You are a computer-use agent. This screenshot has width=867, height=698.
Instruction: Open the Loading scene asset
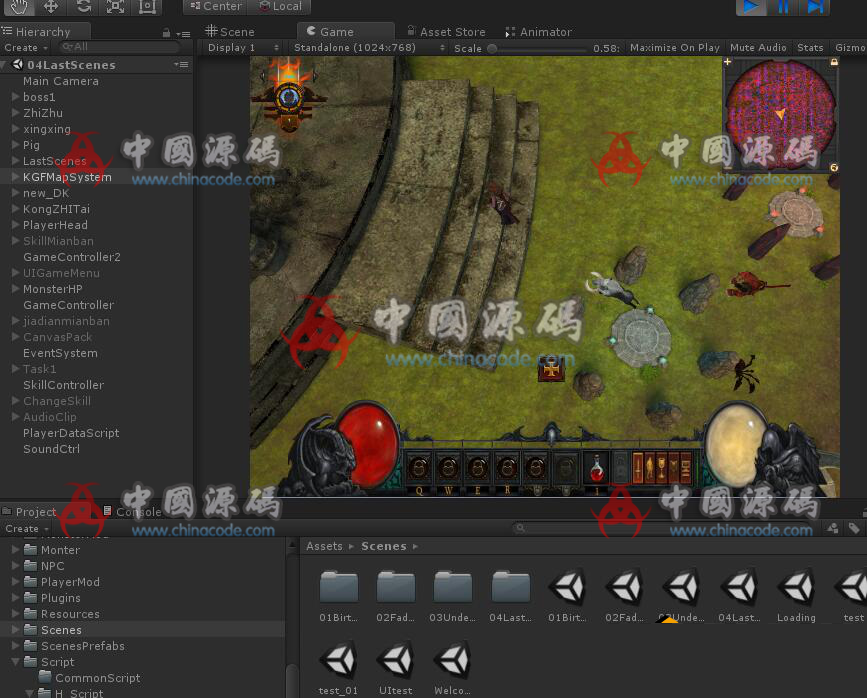coord(796,595)
